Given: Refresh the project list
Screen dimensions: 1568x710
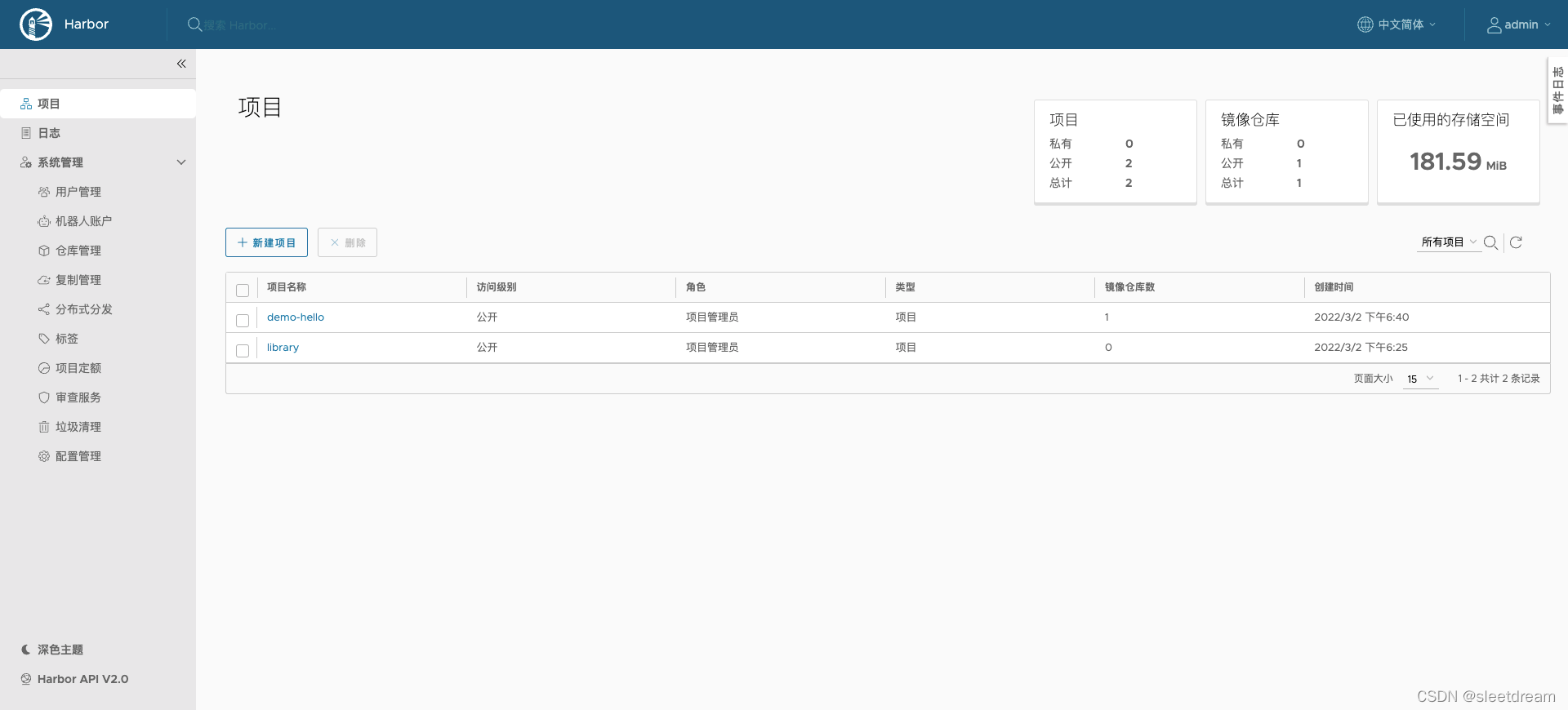Looking at the screenshot, I should click(x=1516, y=242).
